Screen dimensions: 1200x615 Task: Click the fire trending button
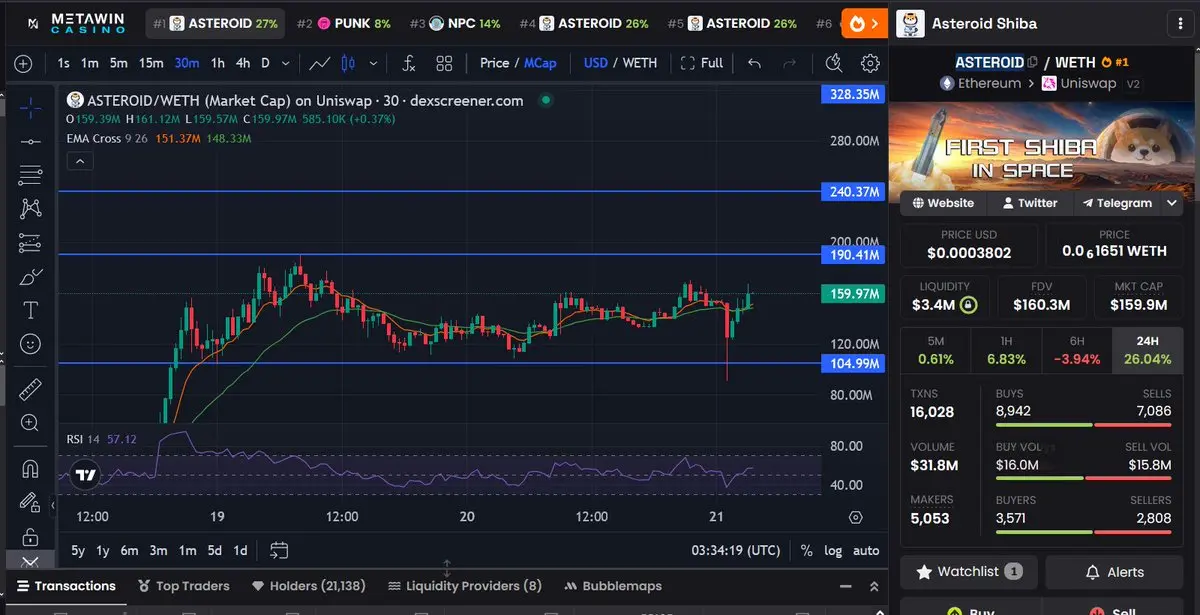[x=864, y=23]
